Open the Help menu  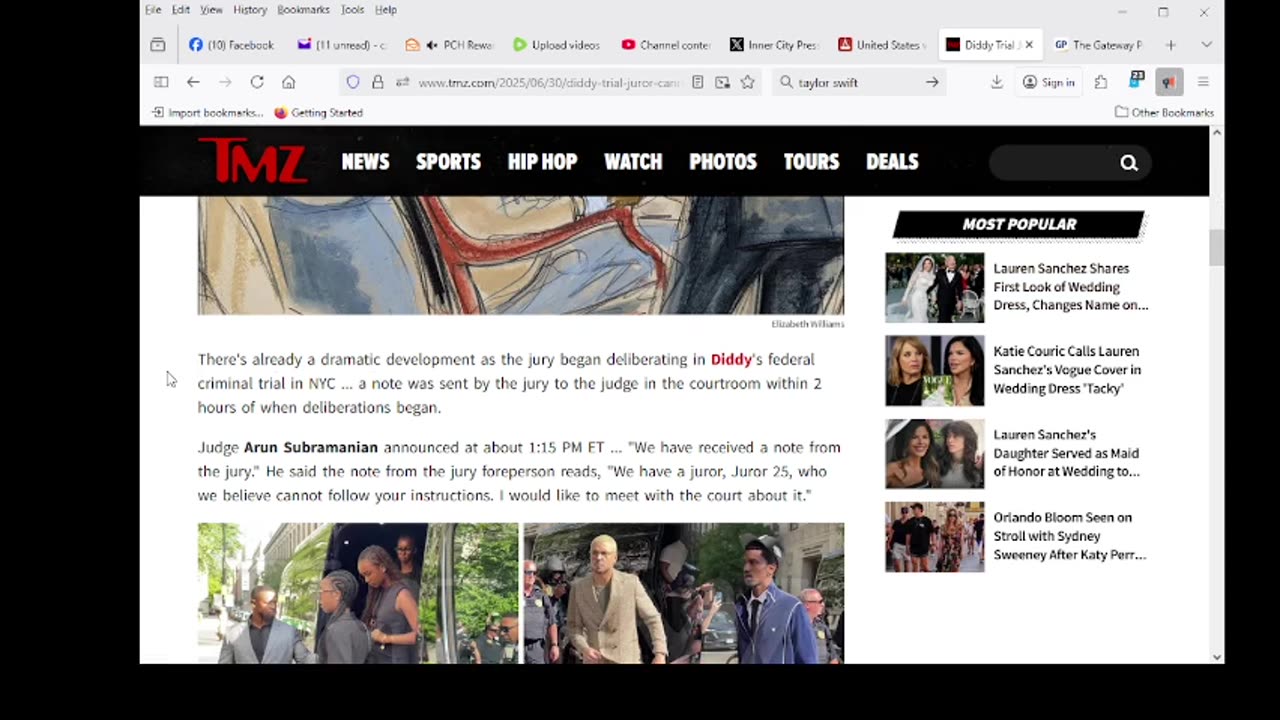coord(385,10)
